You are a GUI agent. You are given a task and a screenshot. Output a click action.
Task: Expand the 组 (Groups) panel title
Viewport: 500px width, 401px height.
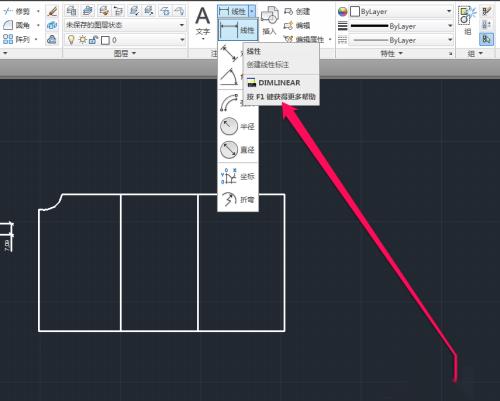click(475, 53)
